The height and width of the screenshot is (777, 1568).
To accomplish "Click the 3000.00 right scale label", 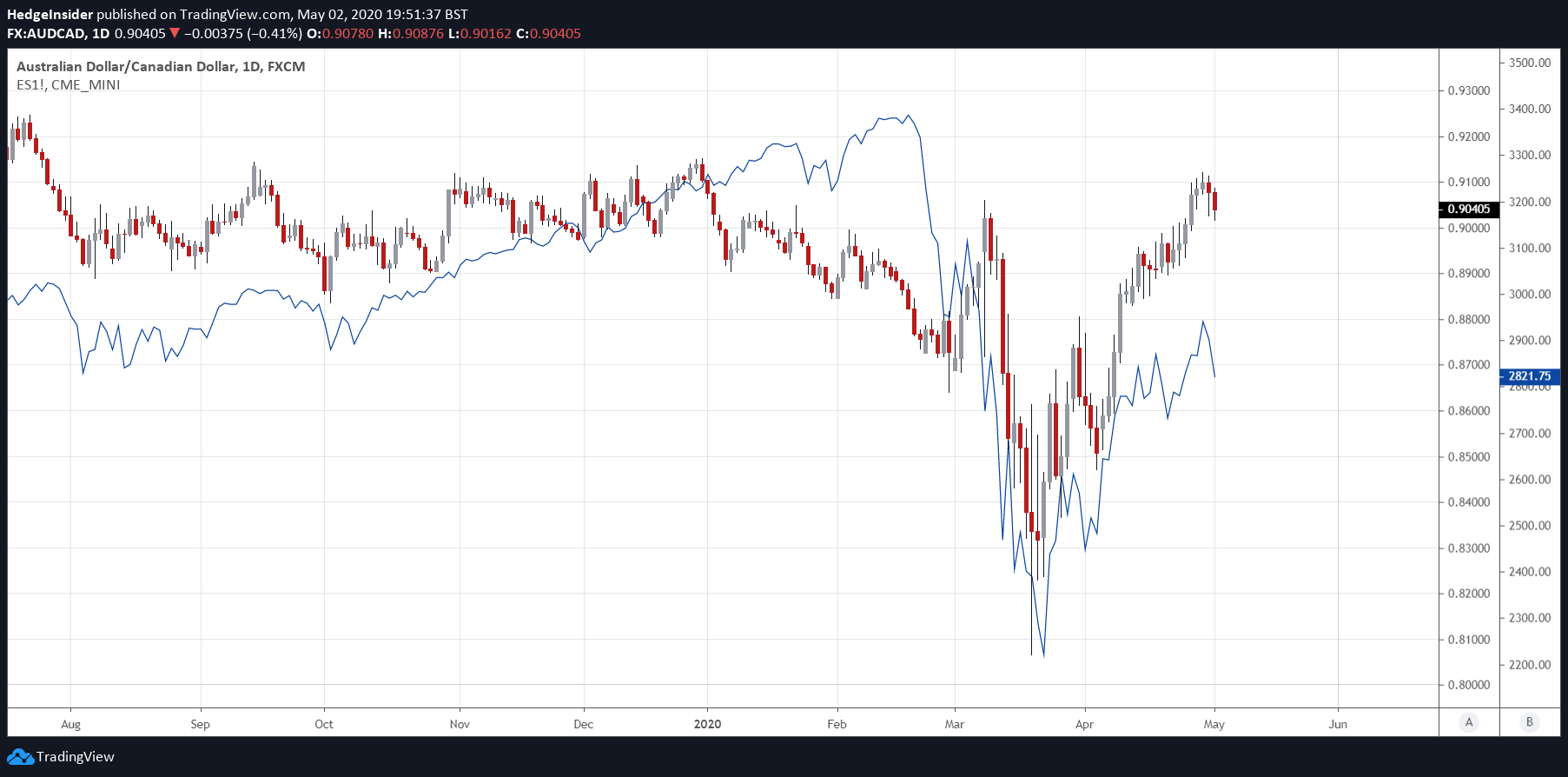I will tap(1530, 295).
